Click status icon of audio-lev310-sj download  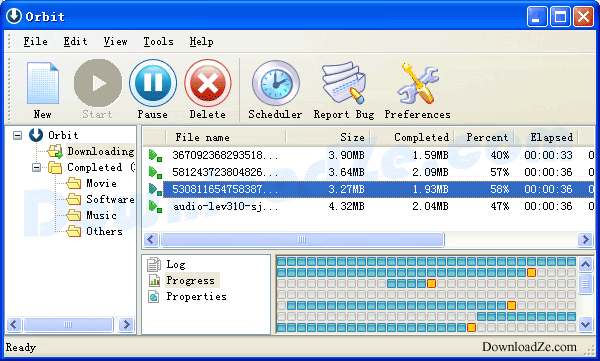coord(155,206)
